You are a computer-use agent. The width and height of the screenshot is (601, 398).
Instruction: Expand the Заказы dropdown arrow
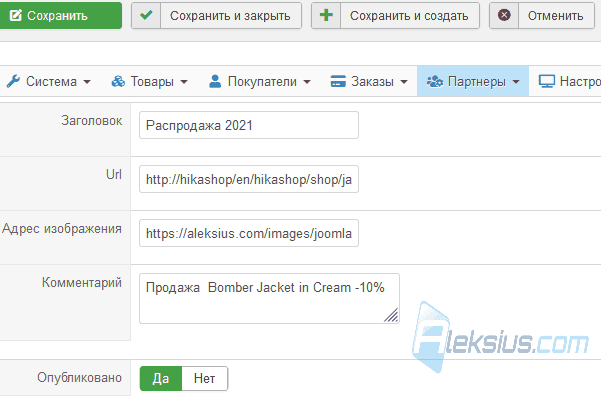point(404,82)
